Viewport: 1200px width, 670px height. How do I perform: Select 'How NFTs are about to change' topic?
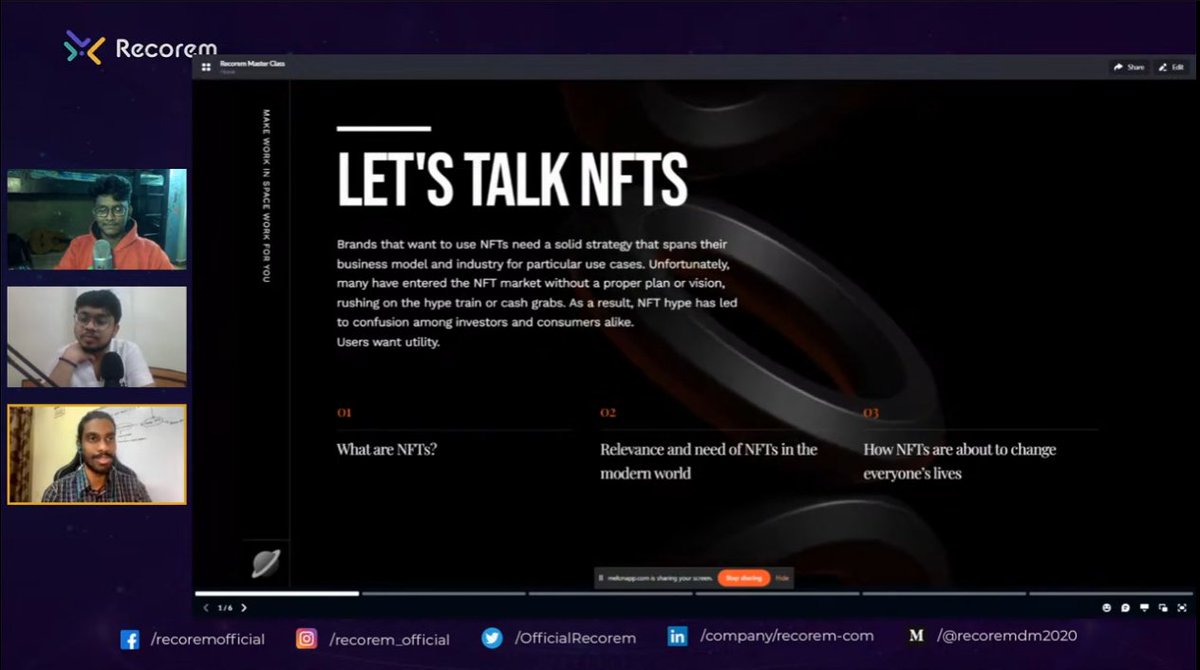[x=960, y=461]
